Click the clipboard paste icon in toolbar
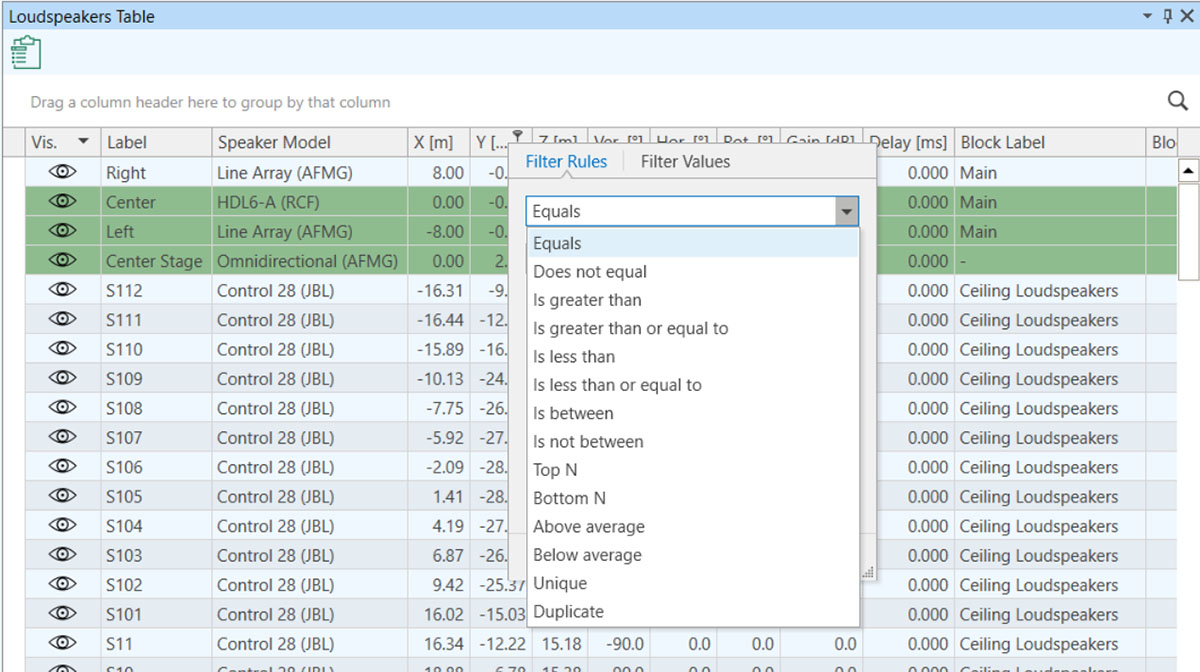This screenshot has width=1200, height=672. pos(26,52)
